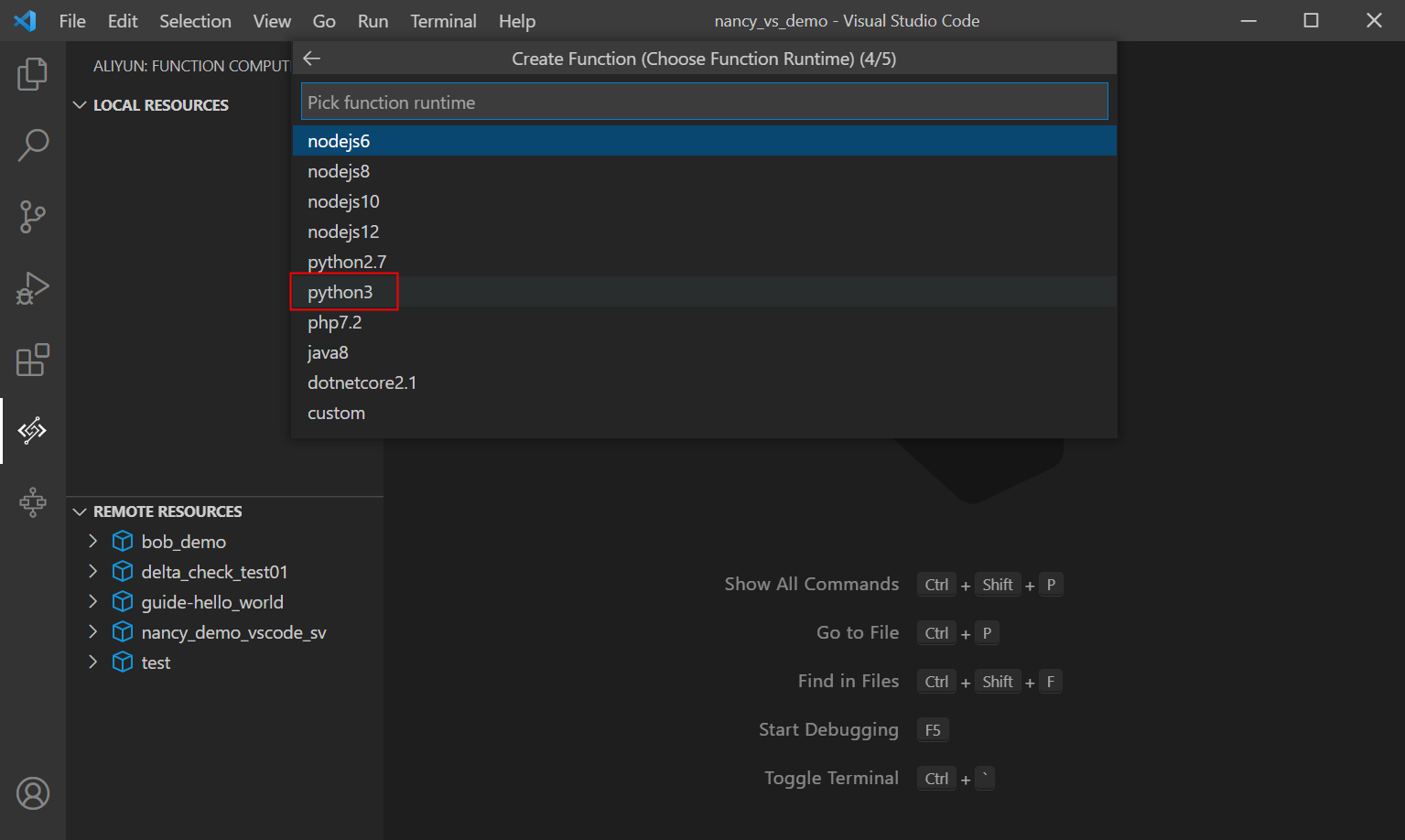Choose the java8 runtime
The image size is (1405, 840).
click(704, 352)
